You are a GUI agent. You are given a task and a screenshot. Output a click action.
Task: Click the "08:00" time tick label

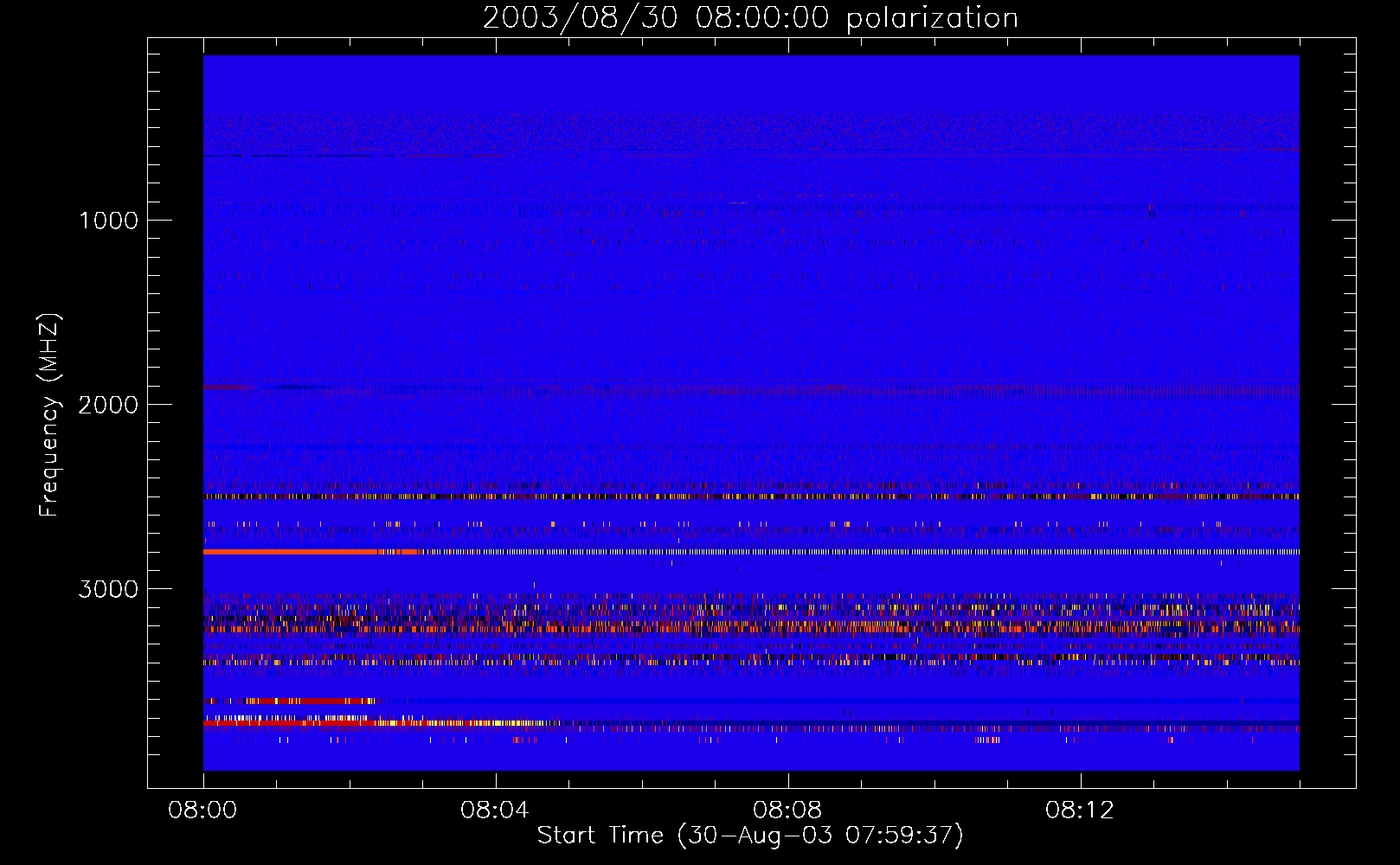[202, 811]
